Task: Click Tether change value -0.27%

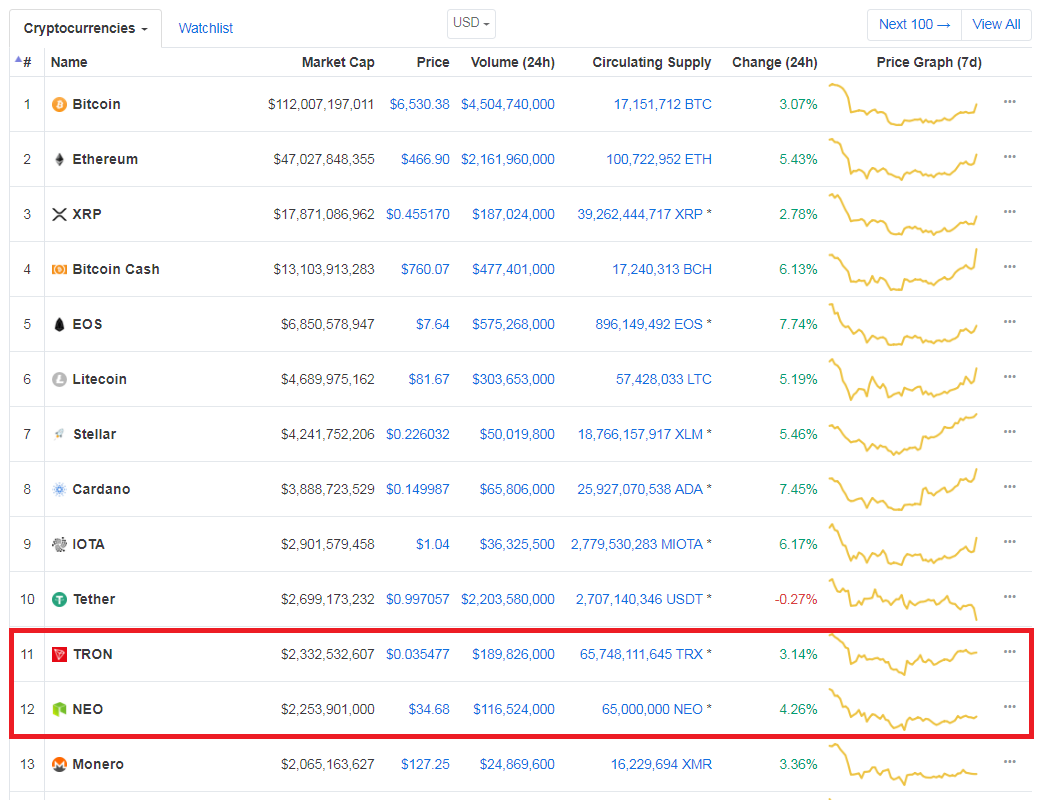Action: [796, 599]
